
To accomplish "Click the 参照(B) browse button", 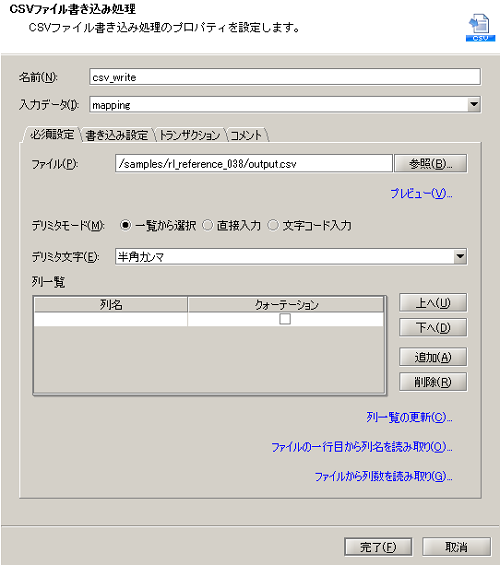I will [431, 164].
